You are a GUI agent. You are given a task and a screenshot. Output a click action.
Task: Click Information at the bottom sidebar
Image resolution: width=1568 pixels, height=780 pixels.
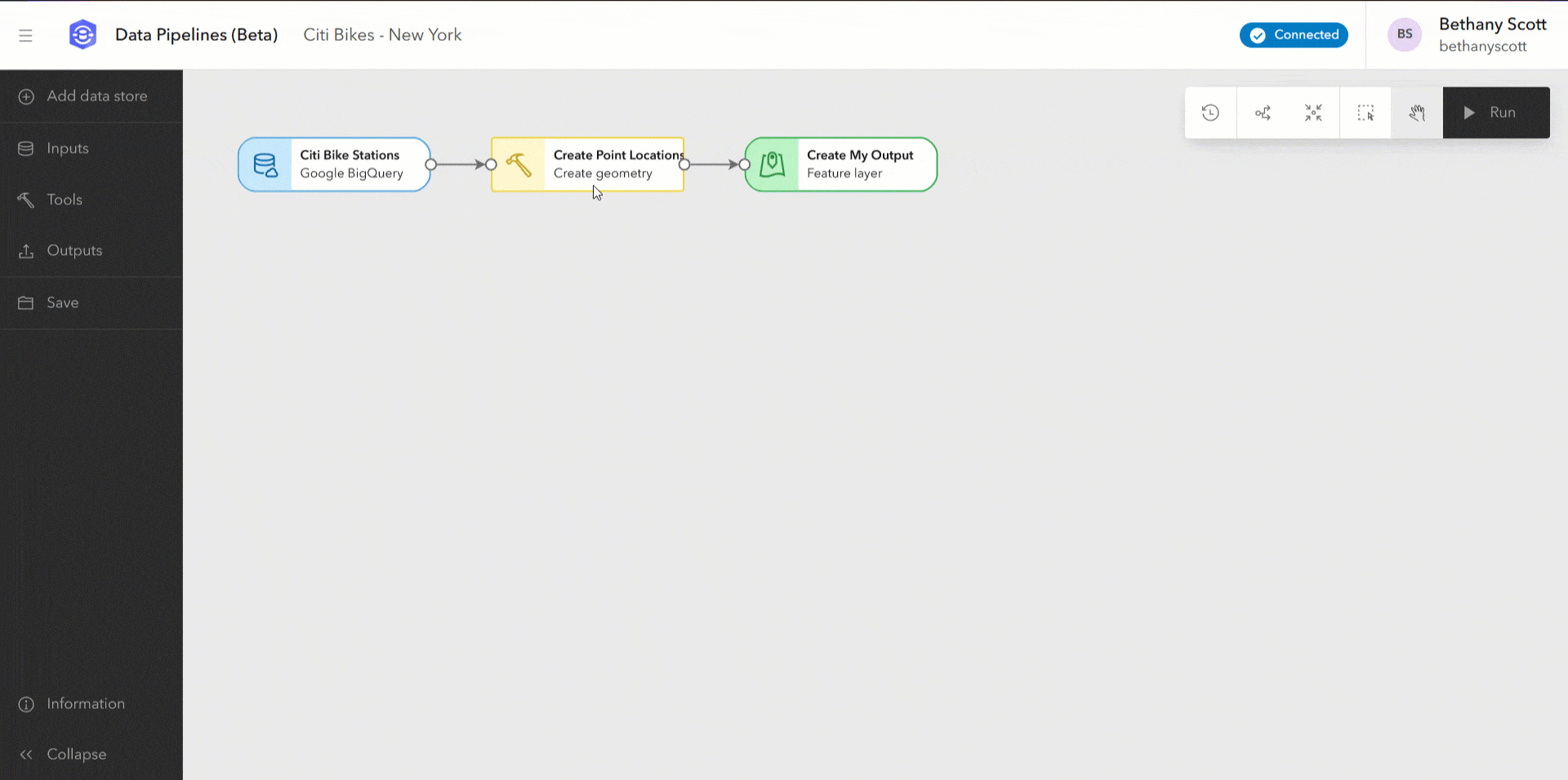point(85,703)
